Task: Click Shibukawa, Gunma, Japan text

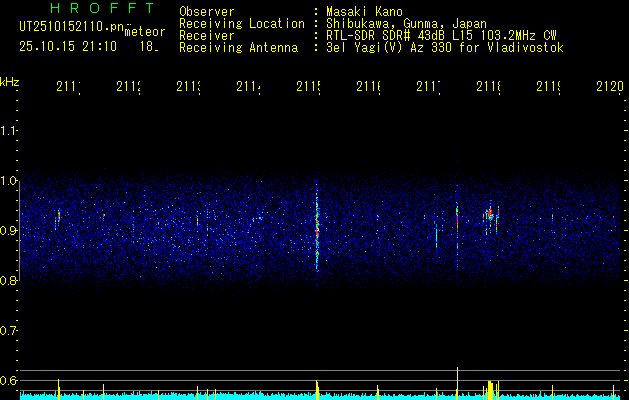Action: 406,24
